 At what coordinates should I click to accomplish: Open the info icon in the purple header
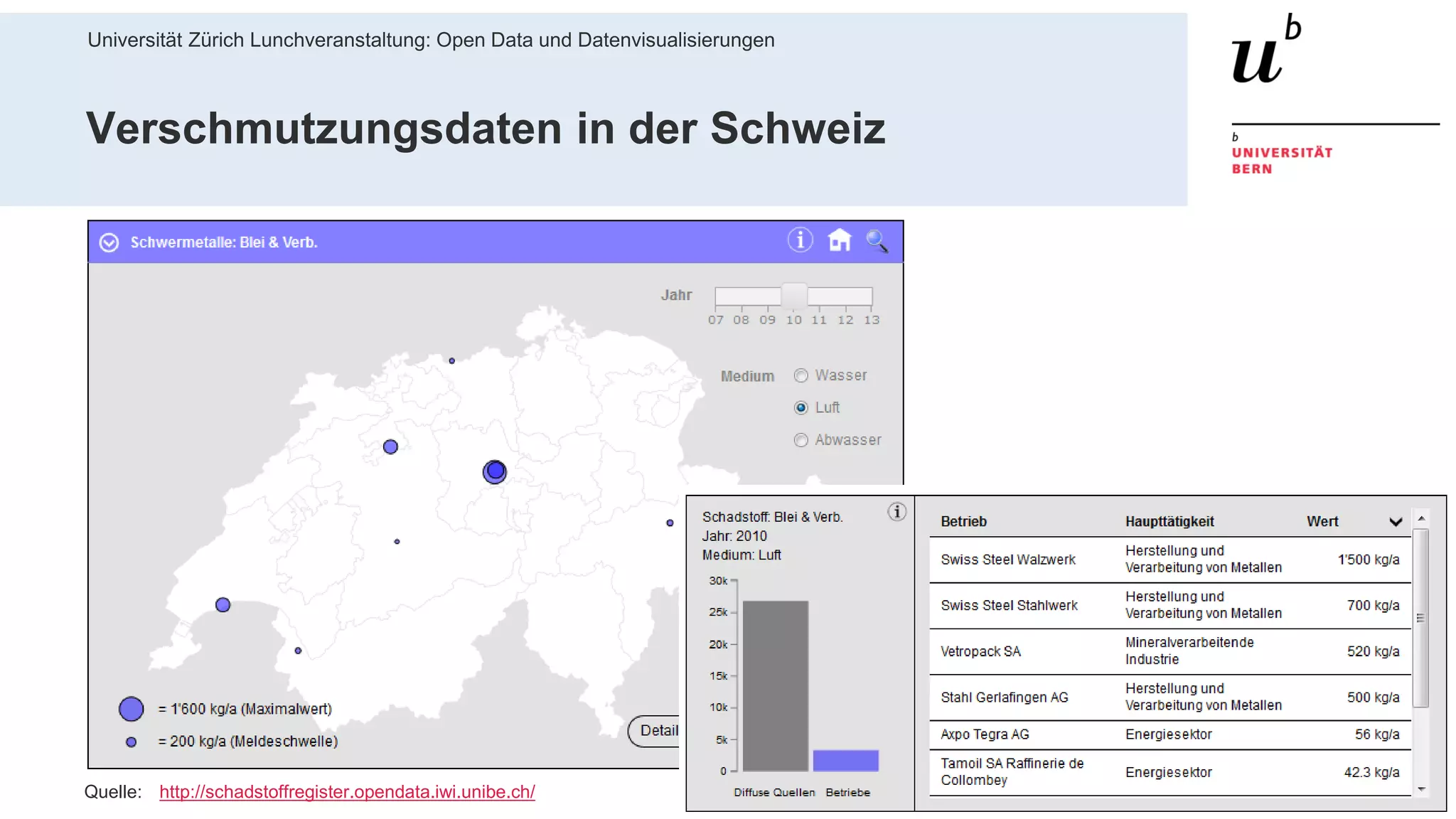click(800, 240)
